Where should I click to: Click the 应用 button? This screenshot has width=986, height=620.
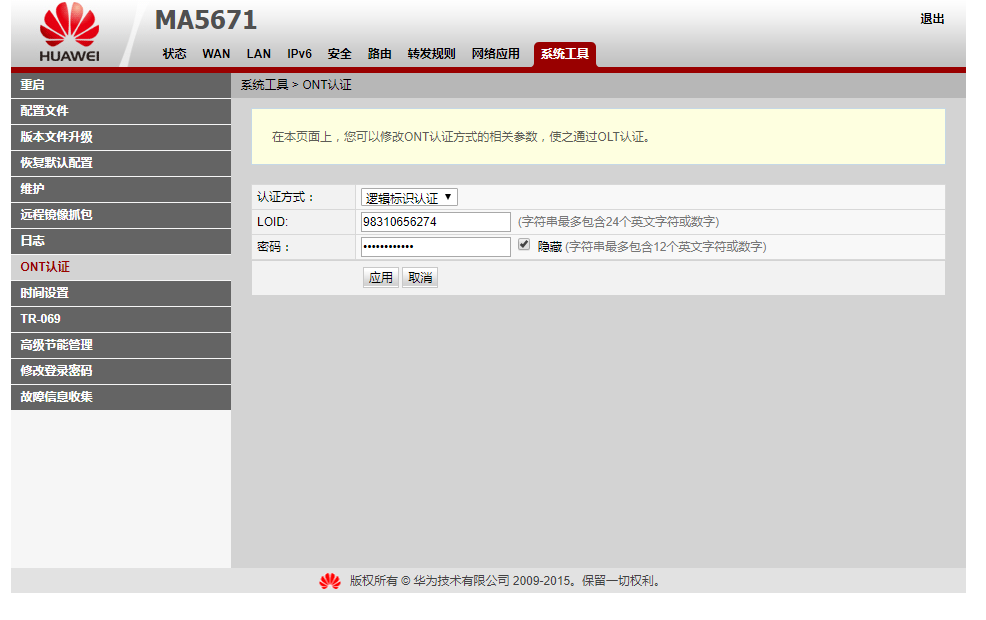pos(380,277)
